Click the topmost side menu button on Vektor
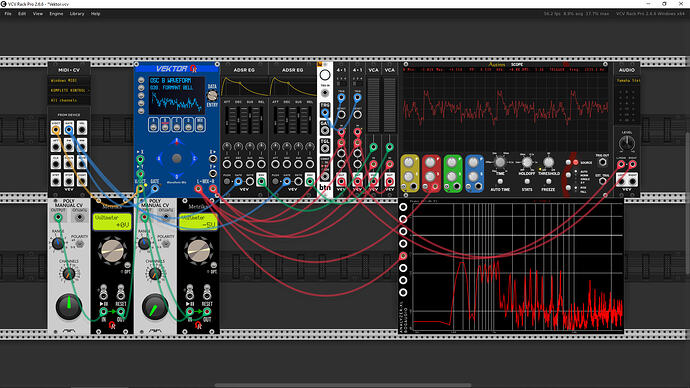This screenshot has width=690, height=388. 141,80
